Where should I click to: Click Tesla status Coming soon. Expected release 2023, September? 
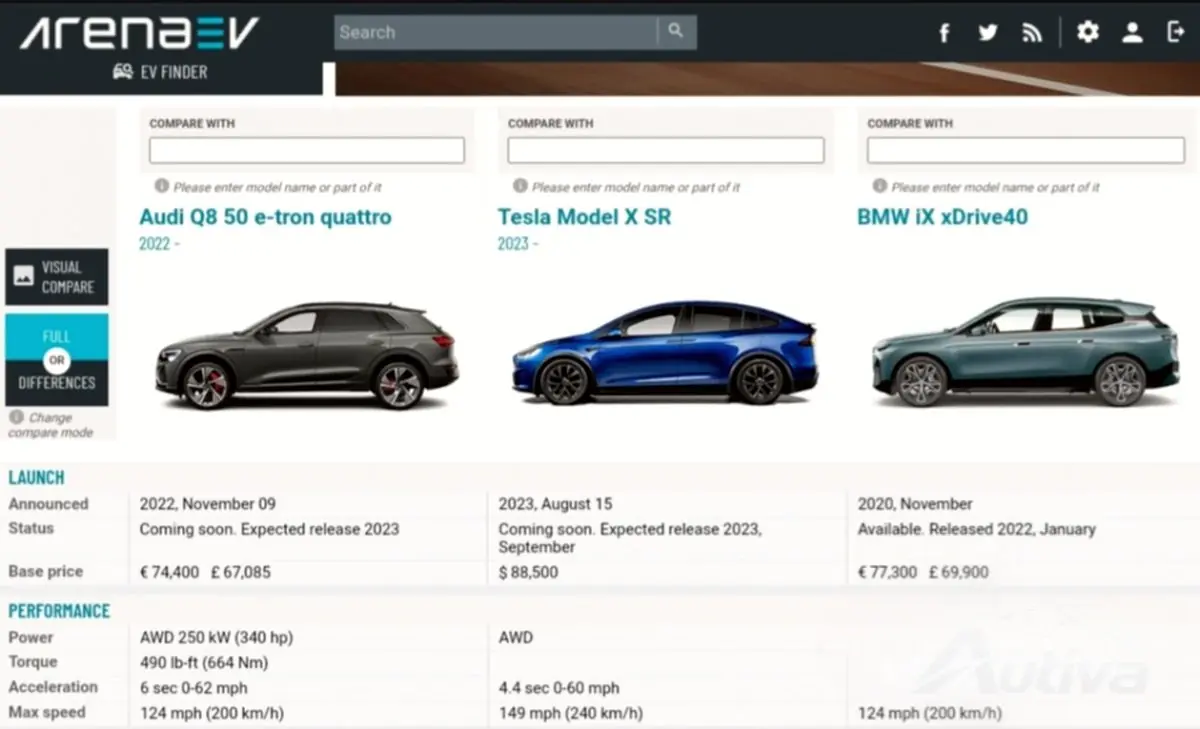tap(630, 538)
